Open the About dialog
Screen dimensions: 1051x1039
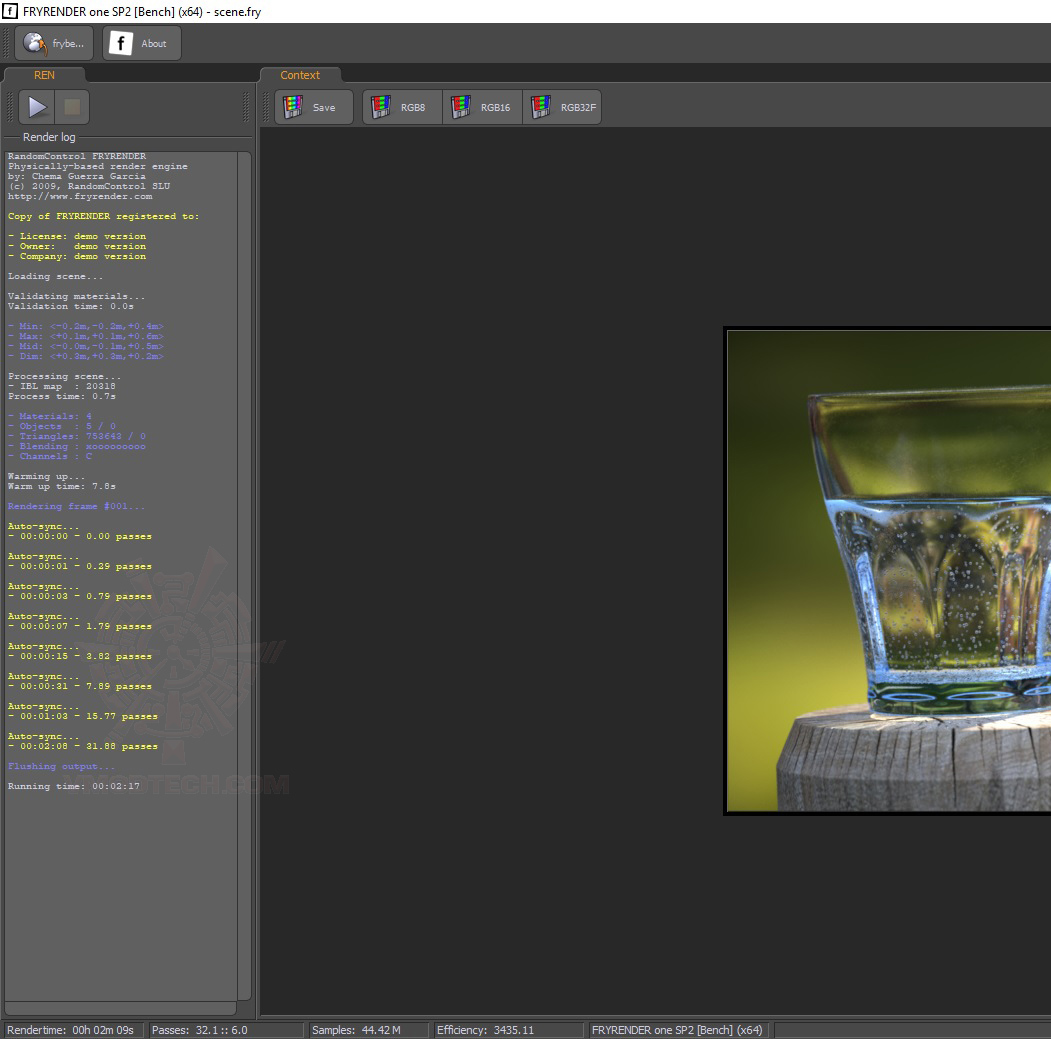(141, 44)
